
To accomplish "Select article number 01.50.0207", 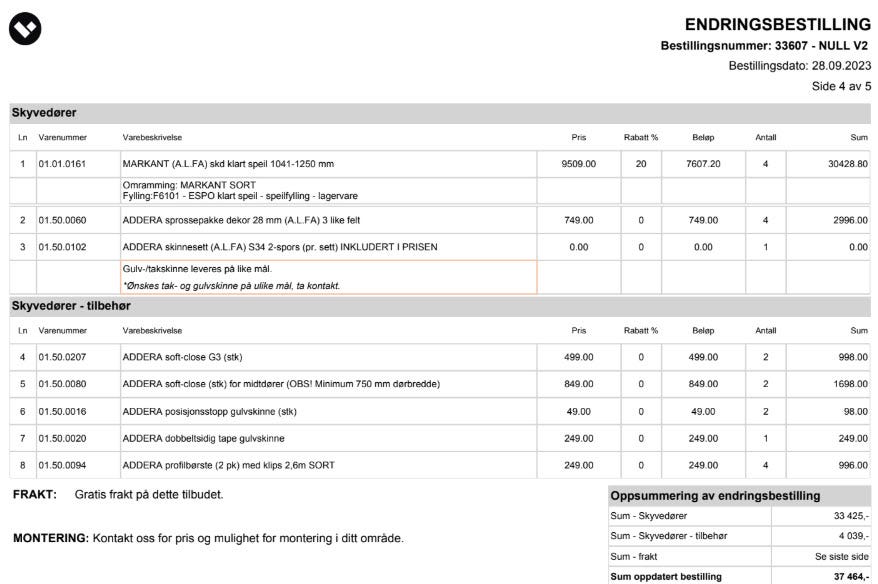I will 62,357.
